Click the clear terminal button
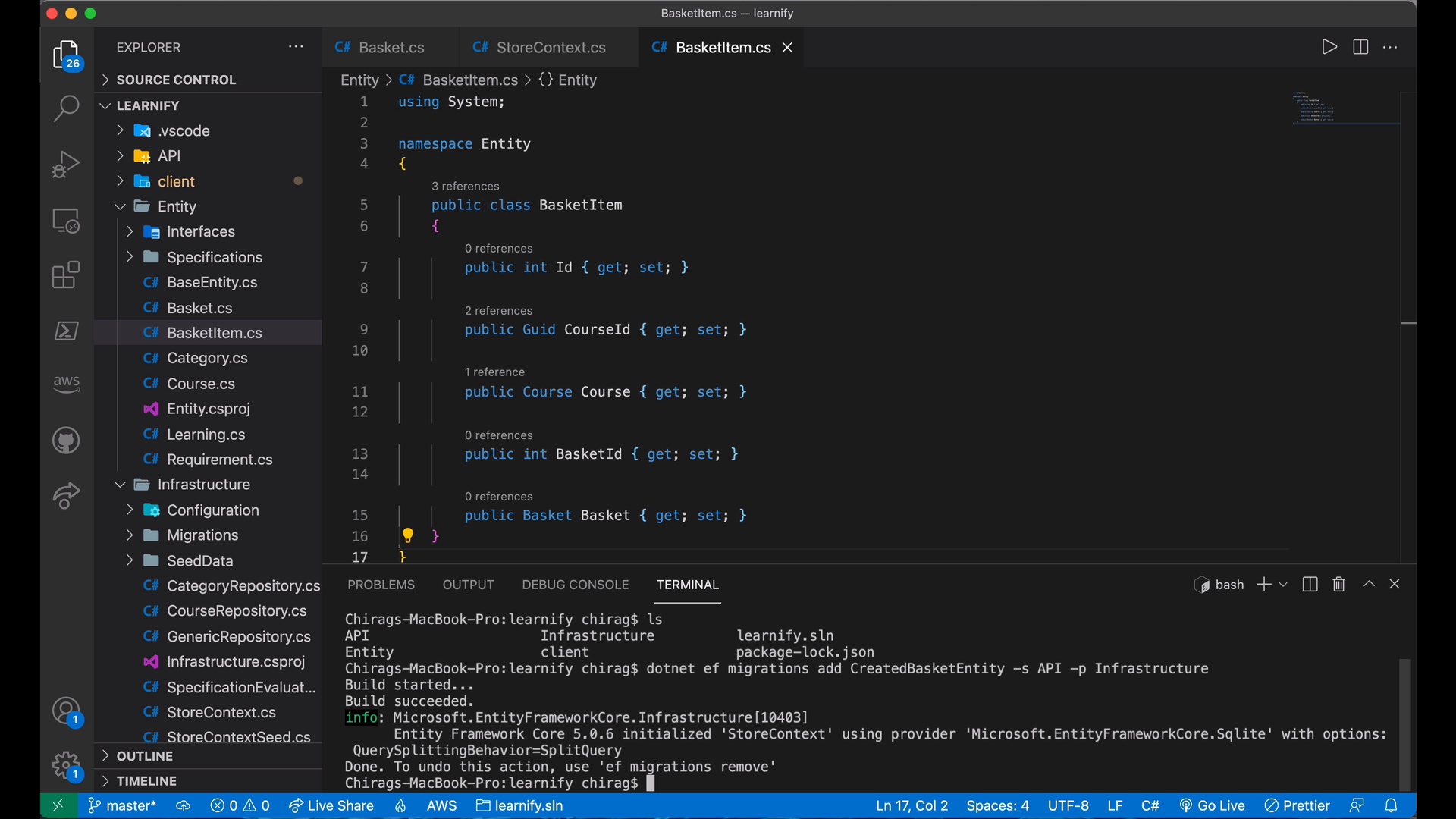This screenshot has width=1456, height=819. (x=1338, y=584)
